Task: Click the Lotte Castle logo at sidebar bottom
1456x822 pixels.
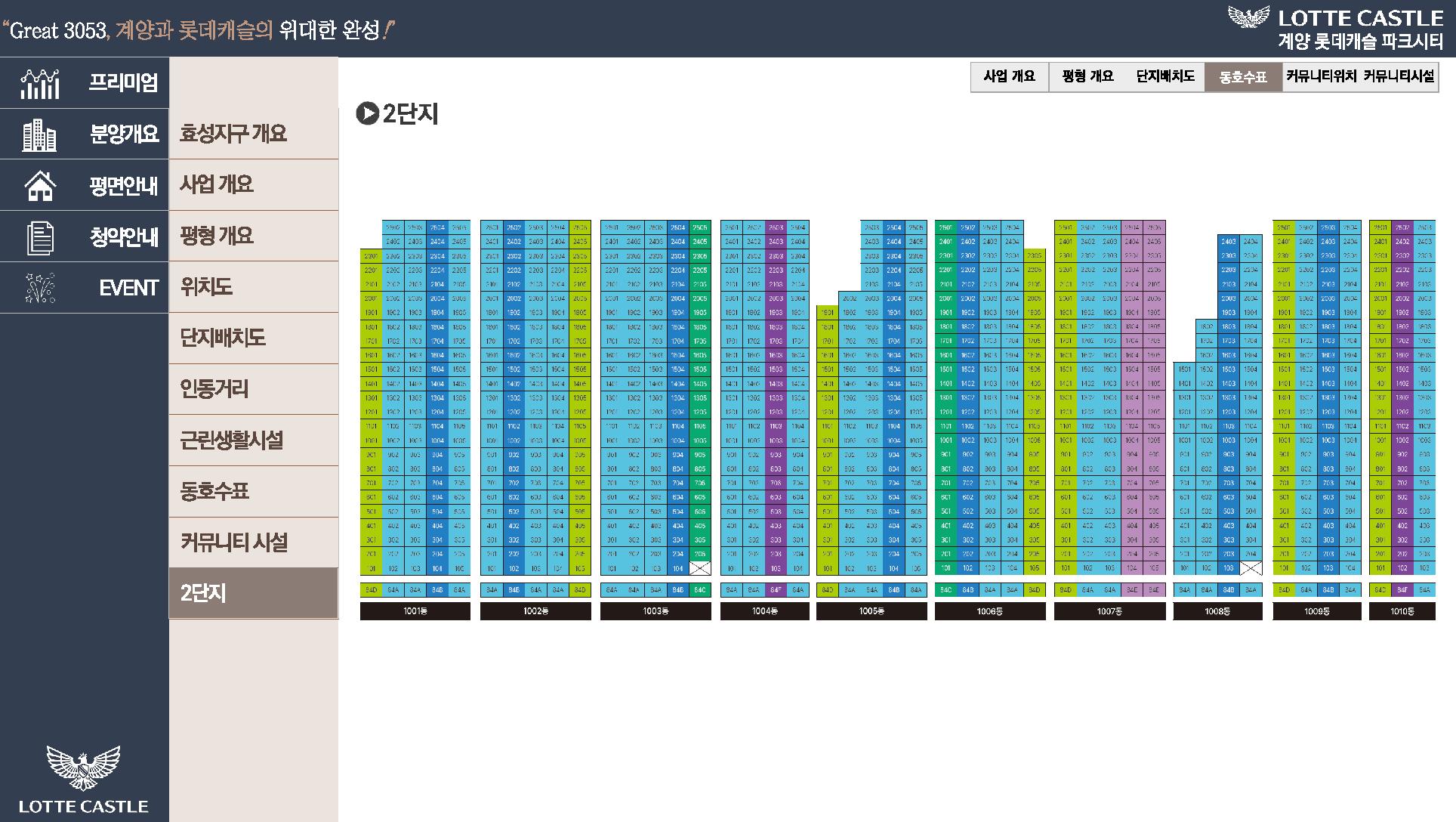Action: pos(84,779)
